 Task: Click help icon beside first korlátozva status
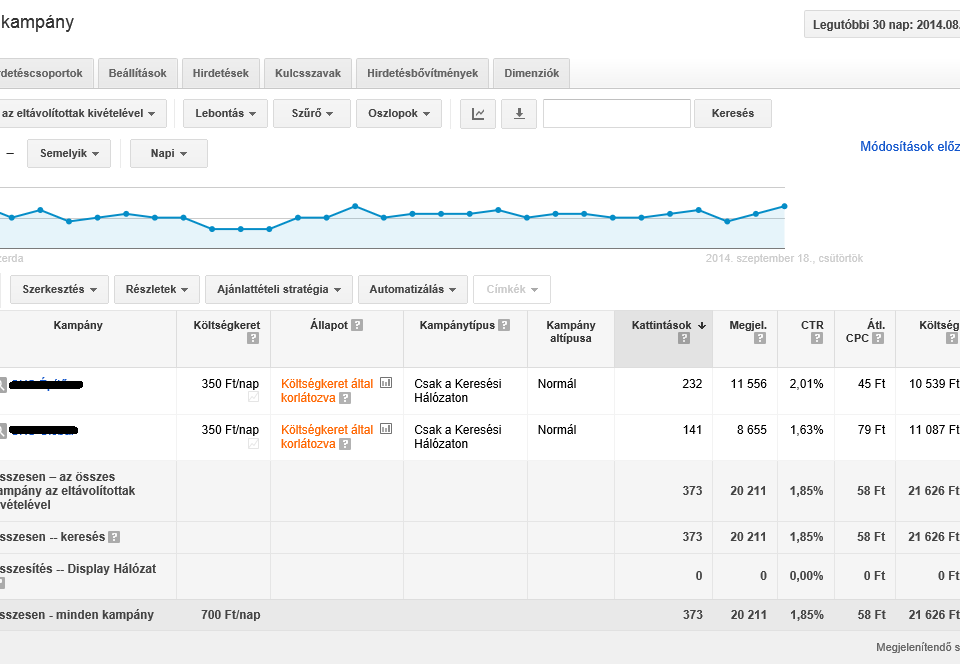point(345,398)
